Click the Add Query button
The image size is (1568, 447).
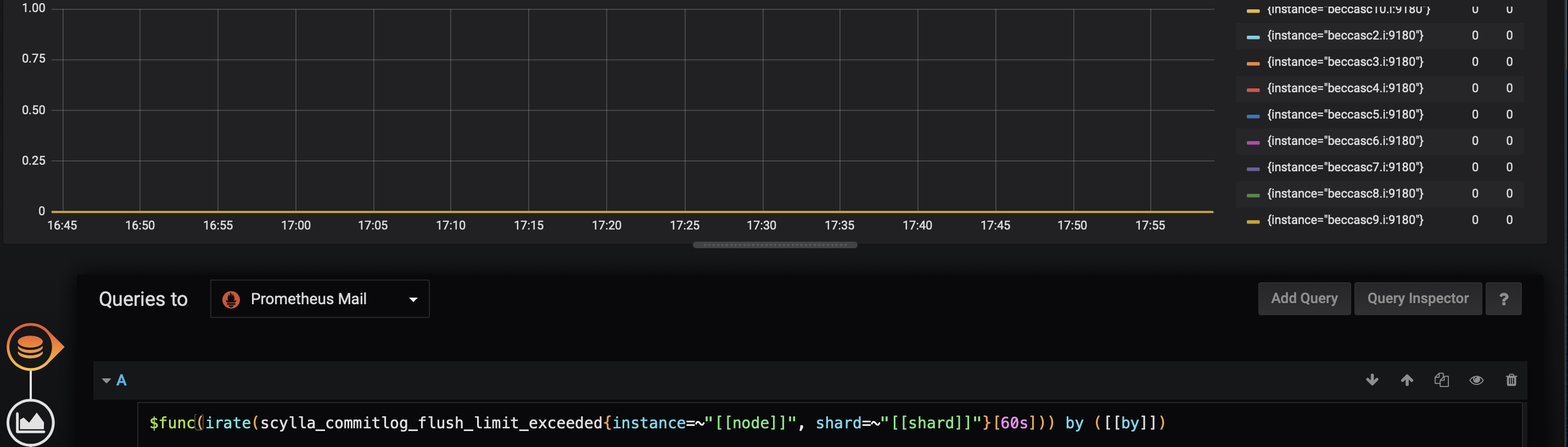[1304, 298]
